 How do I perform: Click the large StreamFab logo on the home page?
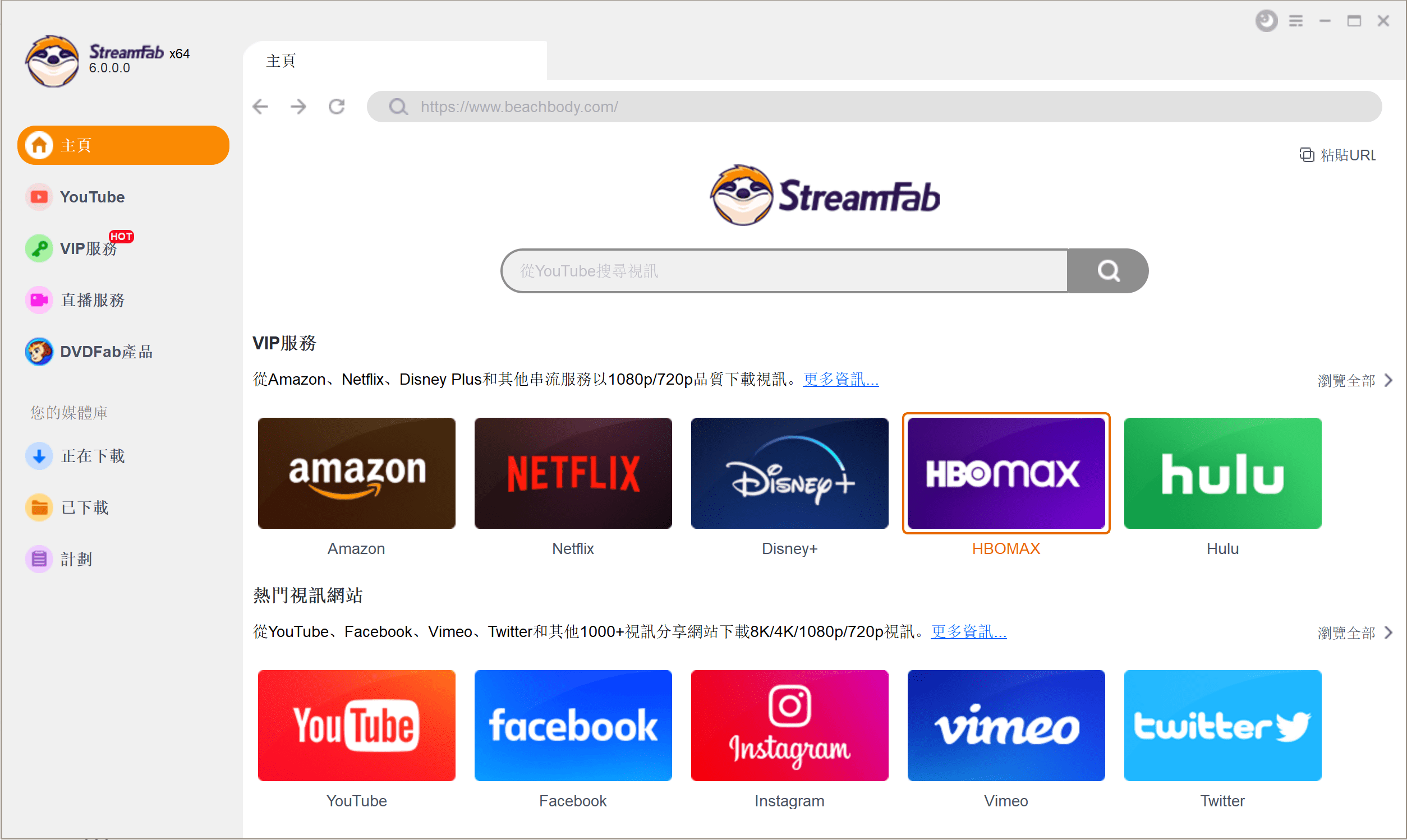point(824,195)
